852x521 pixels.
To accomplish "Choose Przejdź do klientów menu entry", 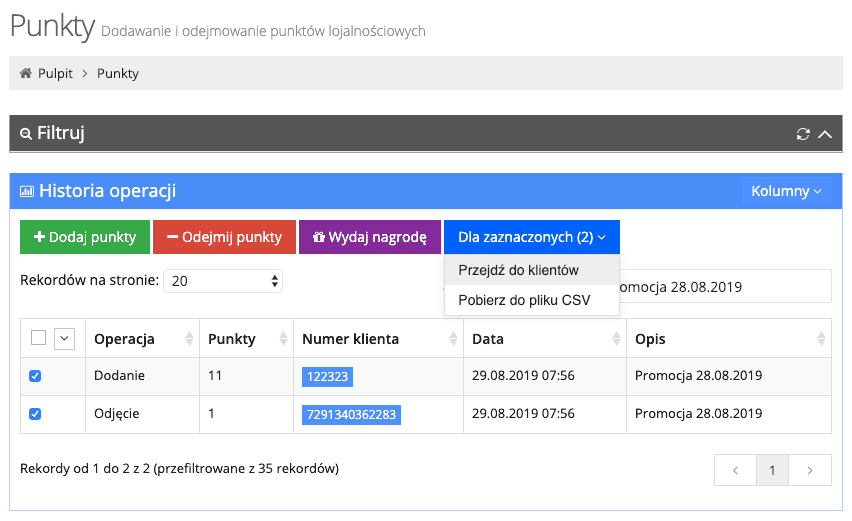I will pyautogui.click(x=531, y=270).
